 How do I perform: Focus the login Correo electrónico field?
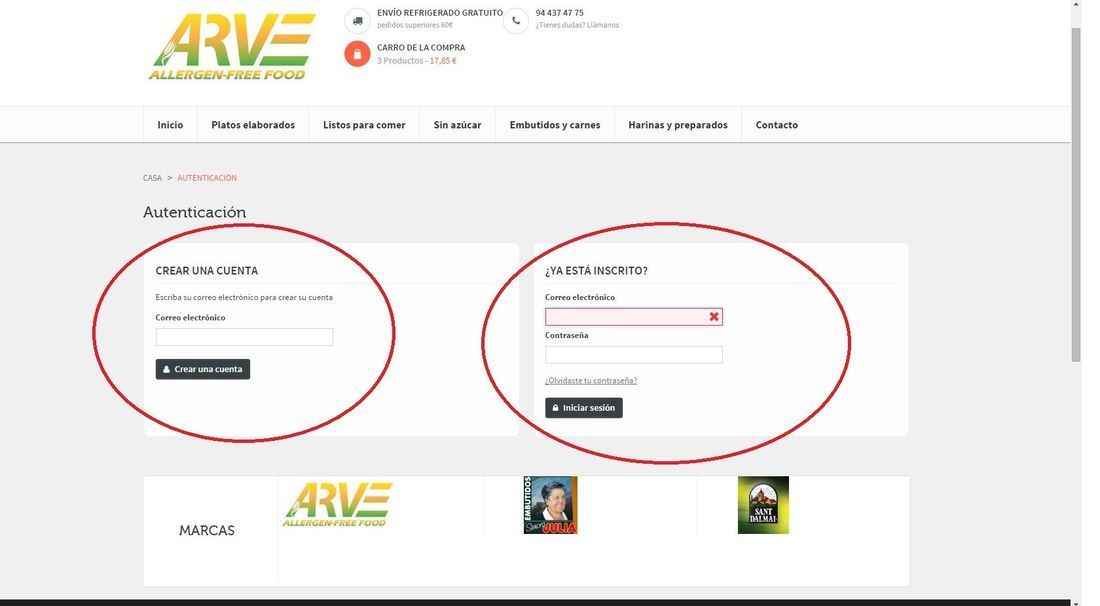[x=633, y=316]
